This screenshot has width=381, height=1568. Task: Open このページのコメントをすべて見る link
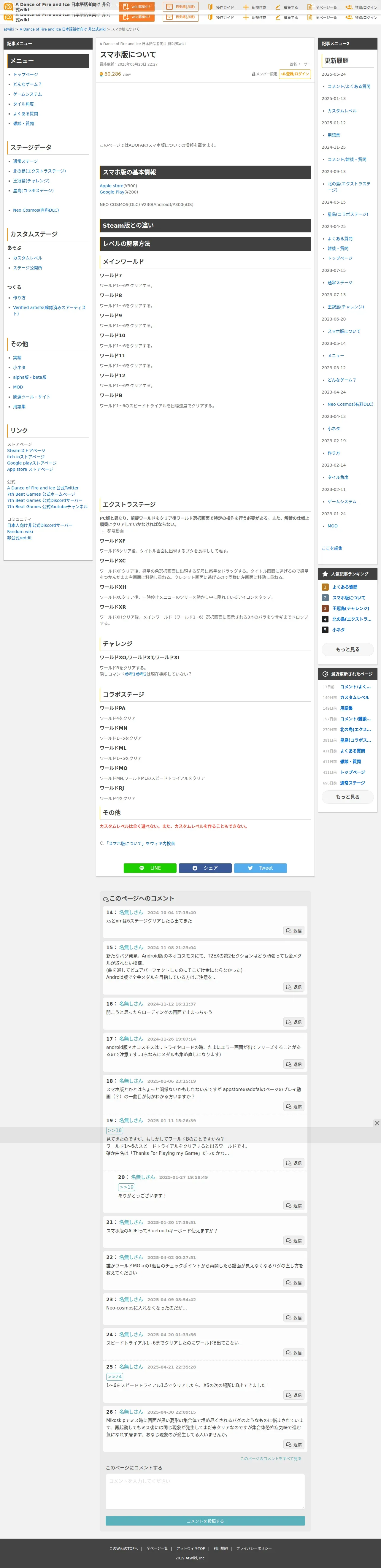(x=271, y=1459)
